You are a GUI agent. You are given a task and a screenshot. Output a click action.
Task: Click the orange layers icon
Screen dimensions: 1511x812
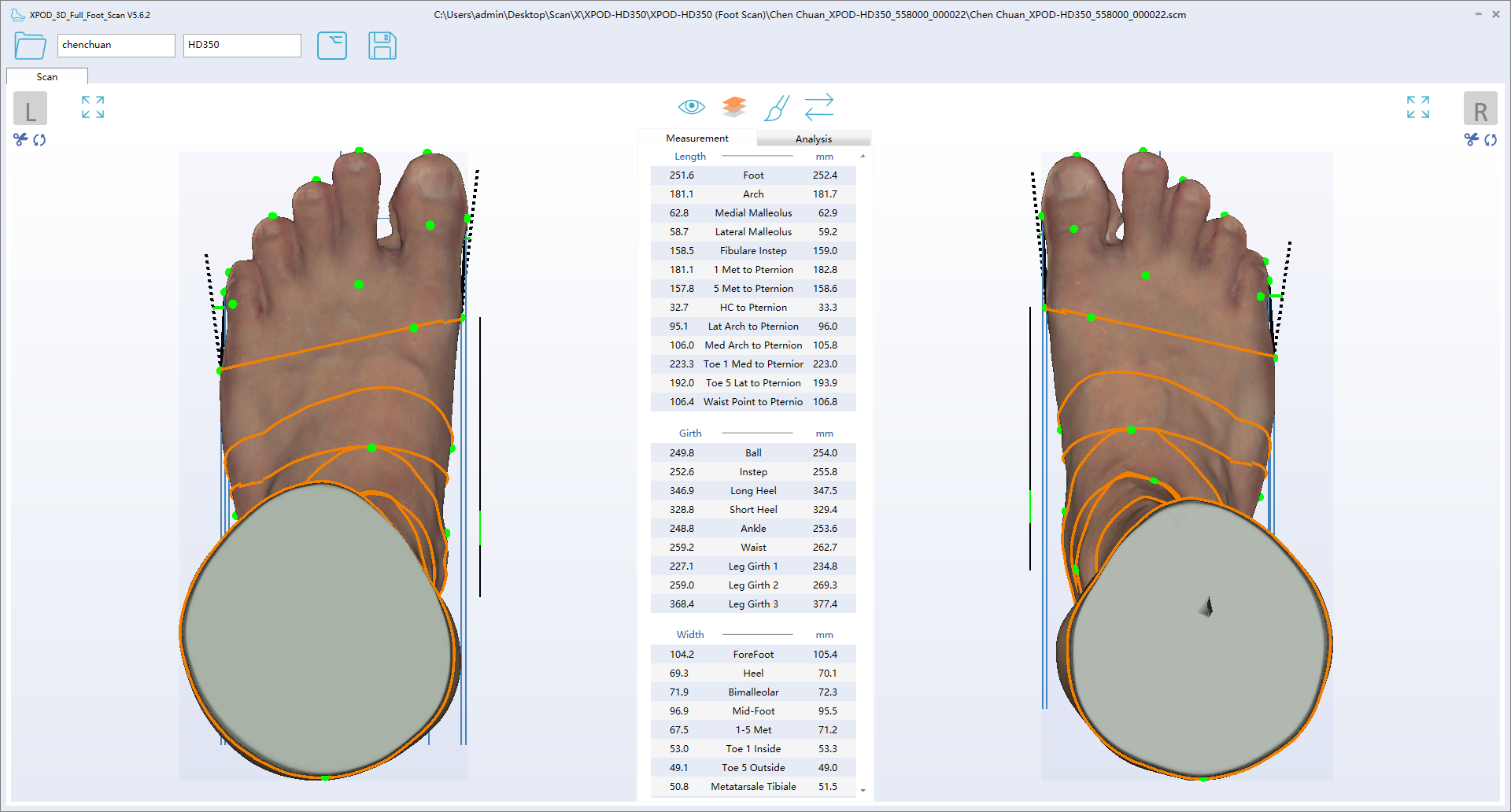click(x=733, y=106)
